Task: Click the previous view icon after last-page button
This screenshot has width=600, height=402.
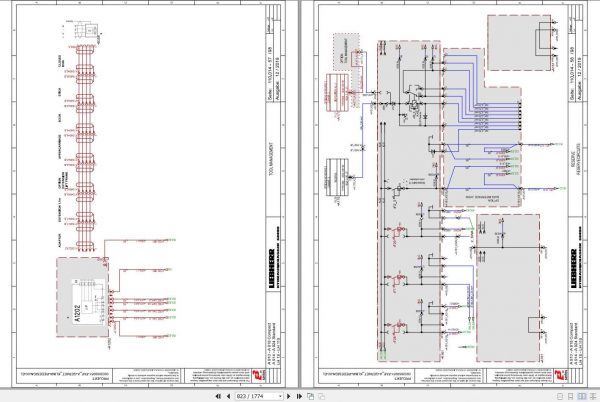Action: [x=311, y=396]
